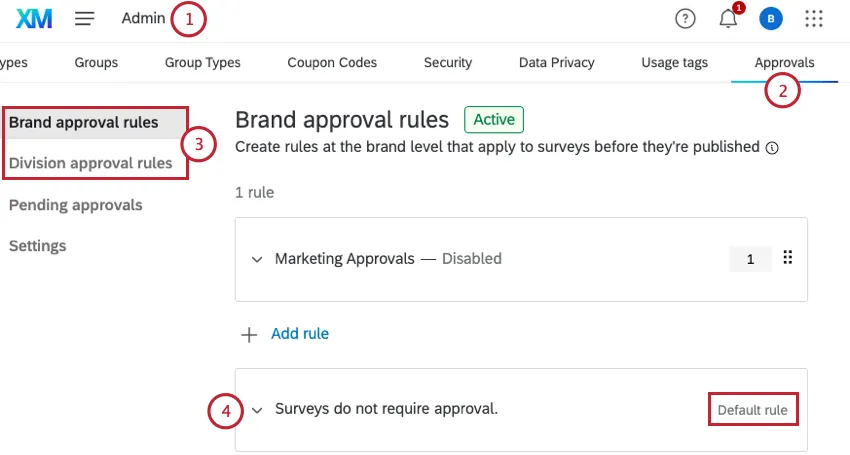Click the drag handle on Marketing Approvals
The height and width of the screenshot is (455, 850).
click(x=787, y=258)
